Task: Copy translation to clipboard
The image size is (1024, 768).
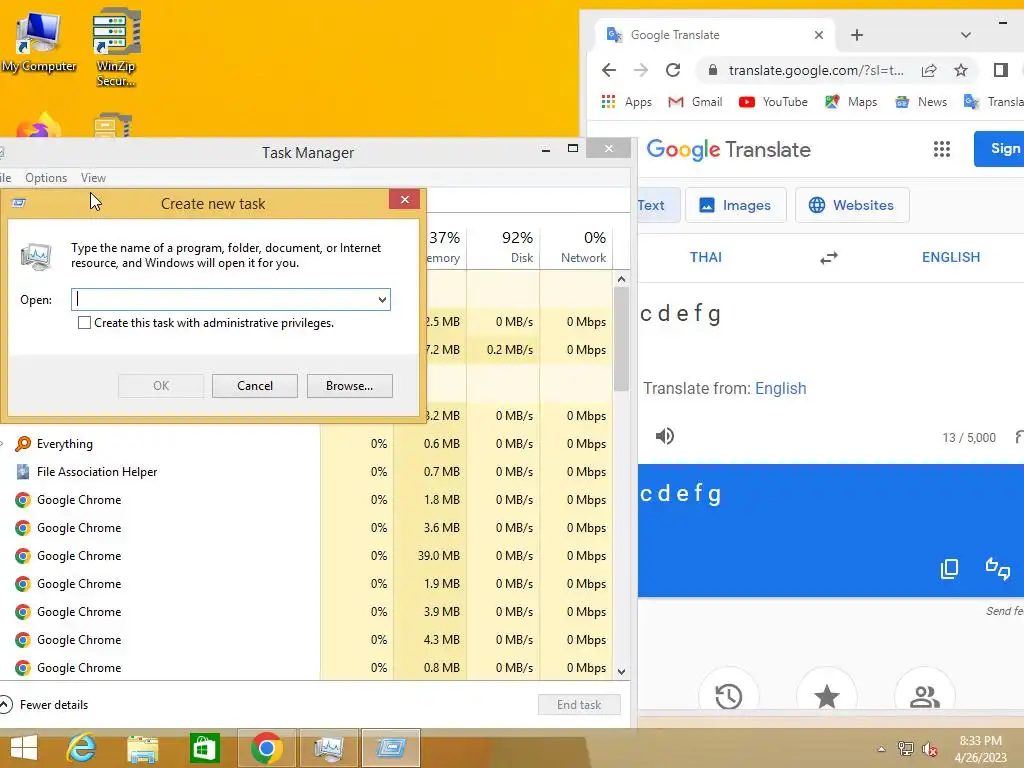Action: pyautogui.click(x=950, y=569)
